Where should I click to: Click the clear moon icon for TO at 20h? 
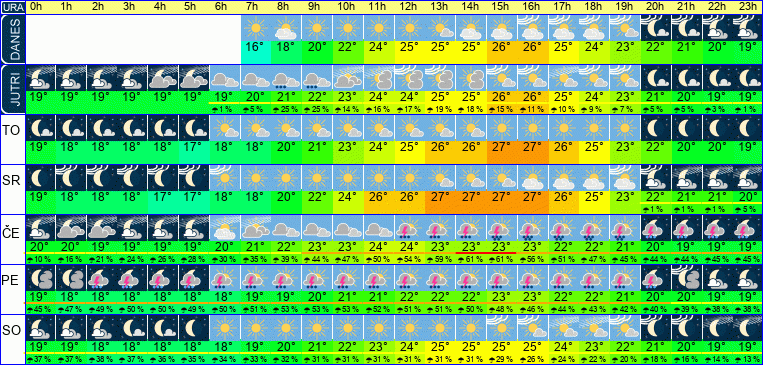click(x=656, y=128)
